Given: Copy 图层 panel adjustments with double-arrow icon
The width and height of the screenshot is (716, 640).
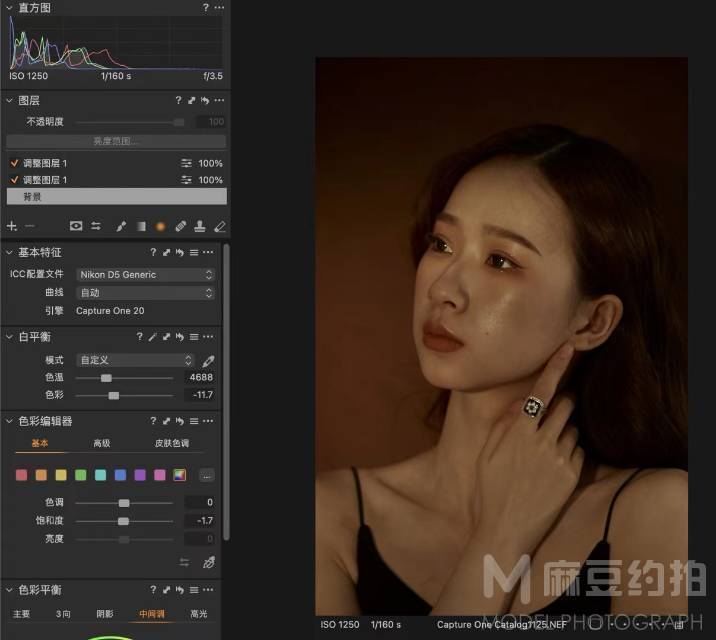Looking at the screenshot, I should point(192,100).
